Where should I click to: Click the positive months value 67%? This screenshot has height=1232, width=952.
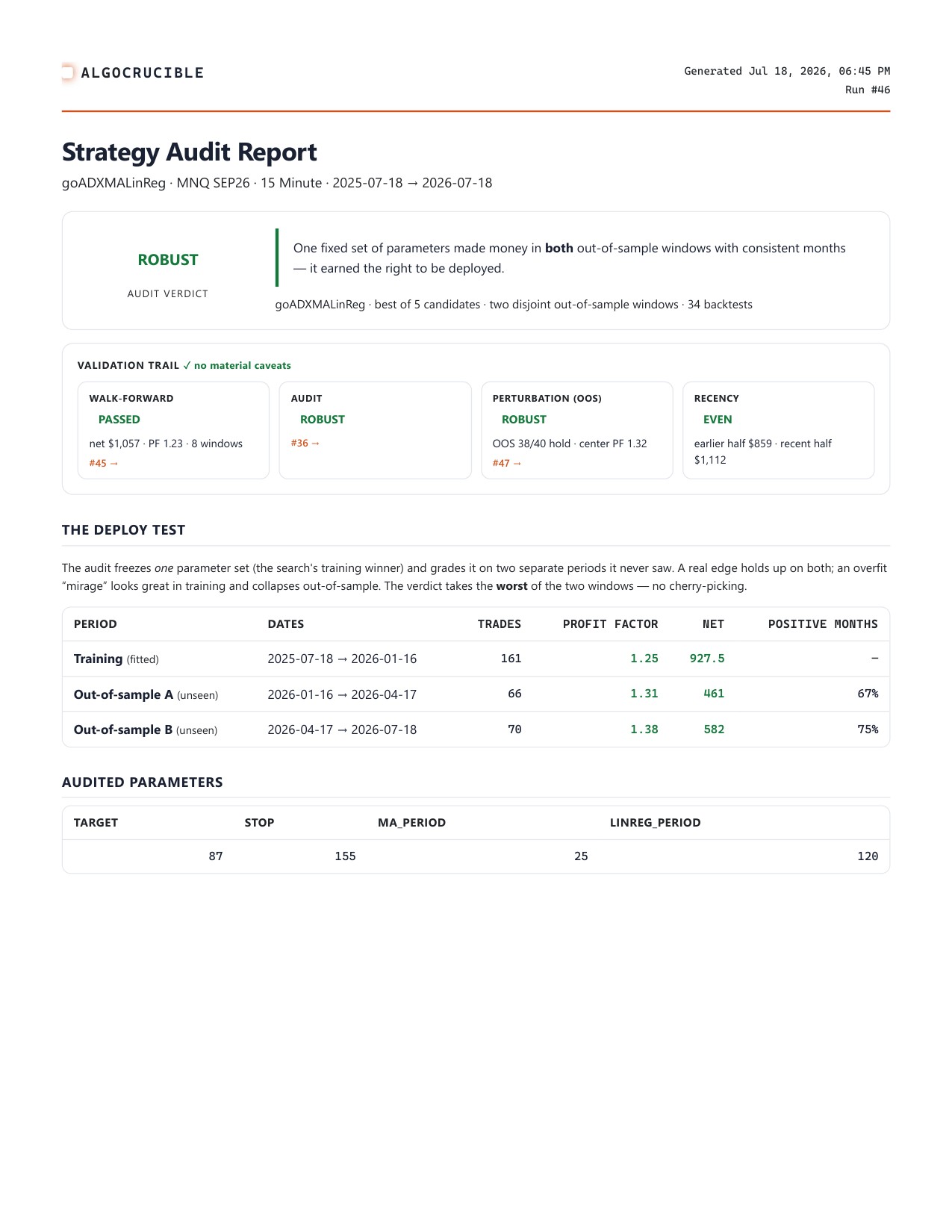pos(868,694)
